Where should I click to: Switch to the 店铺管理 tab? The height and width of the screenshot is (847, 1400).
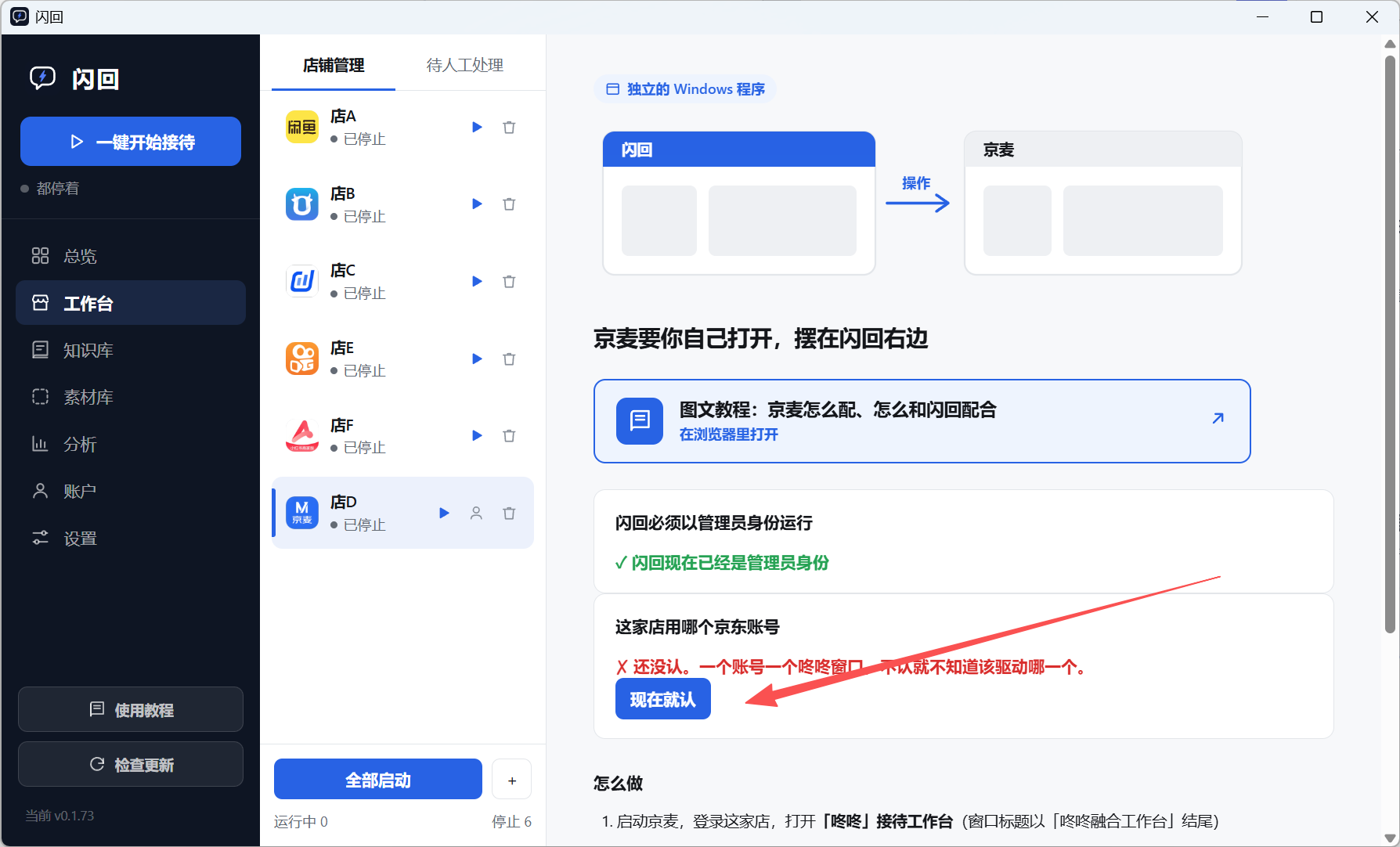tap(334, 65)
